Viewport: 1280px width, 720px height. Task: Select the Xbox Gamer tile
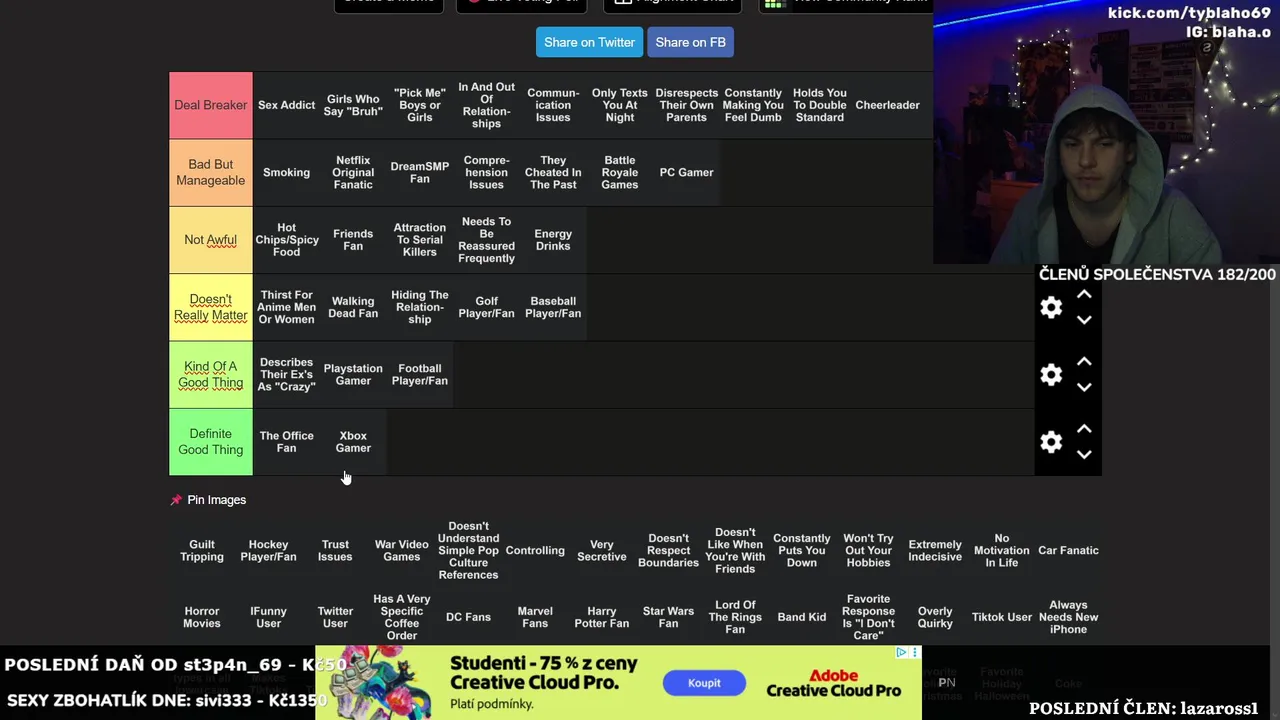click(x=353, y=441)
